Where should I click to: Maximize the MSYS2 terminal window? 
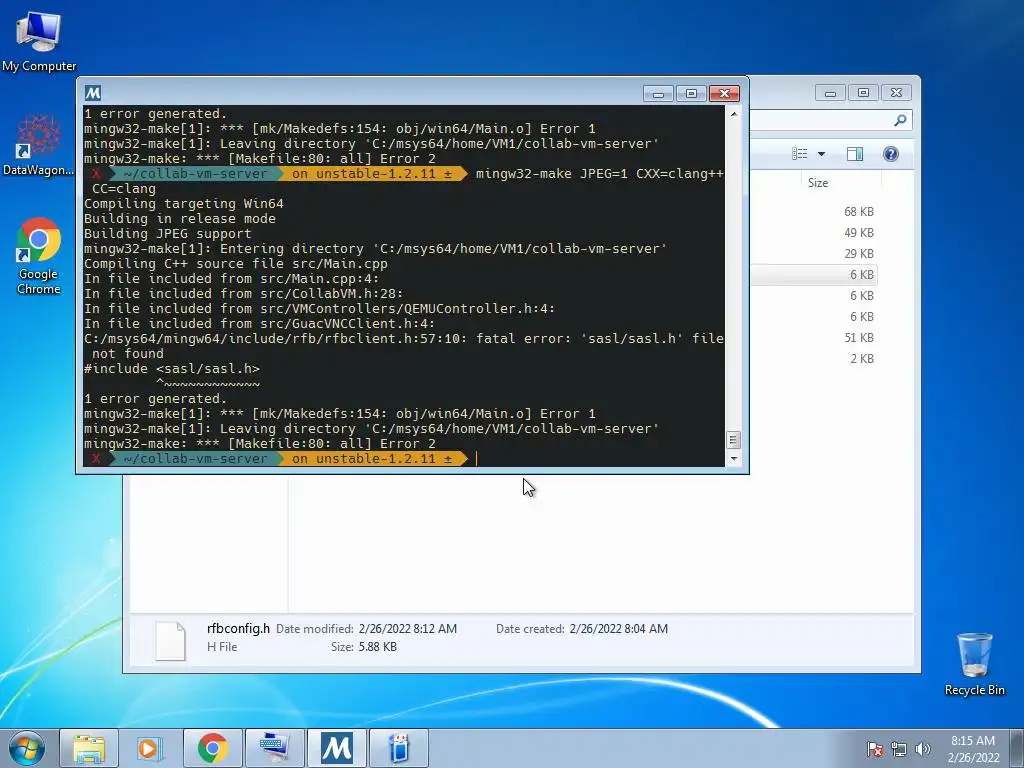691,93
